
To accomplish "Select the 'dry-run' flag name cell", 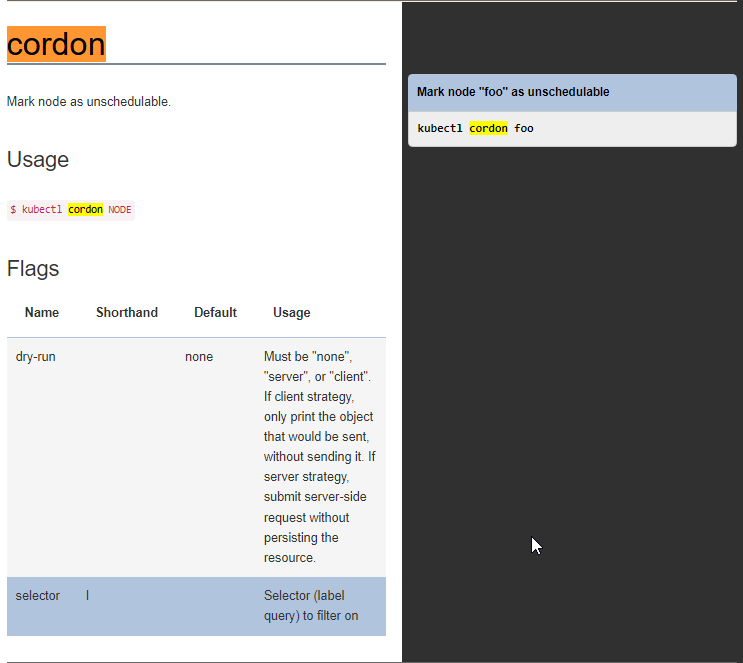I will click(36, 357).
